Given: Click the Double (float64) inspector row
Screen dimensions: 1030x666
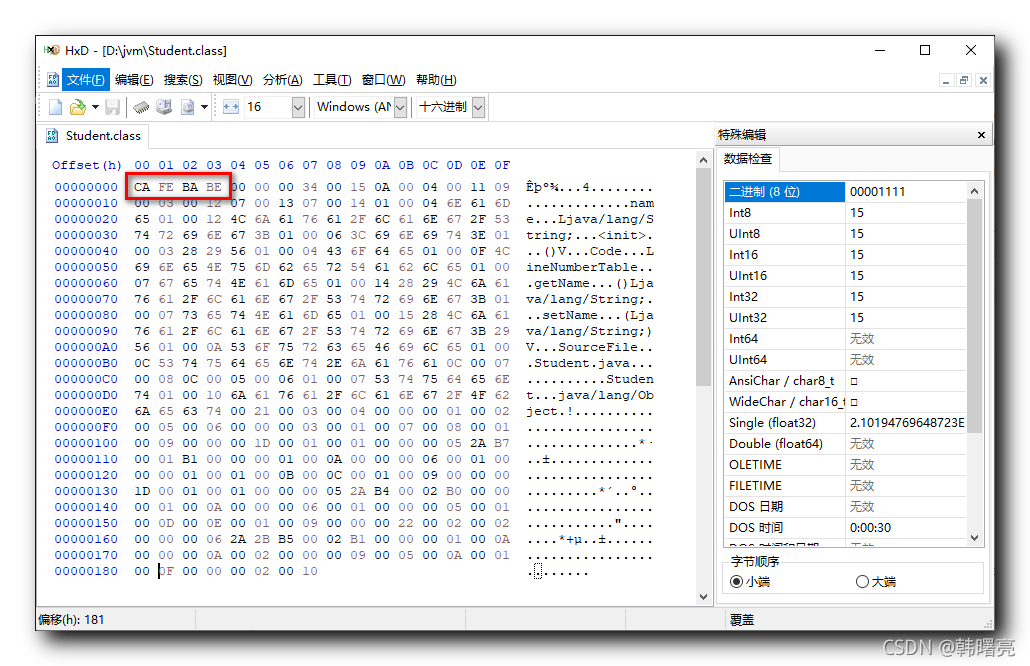Looking at the screenshot, I should (845, 444).
